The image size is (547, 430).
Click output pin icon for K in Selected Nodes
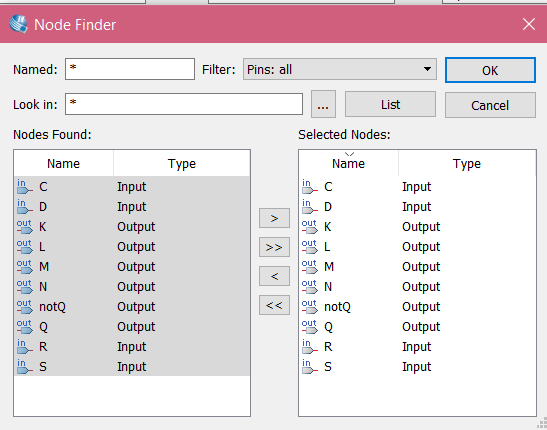pos(310,227)
